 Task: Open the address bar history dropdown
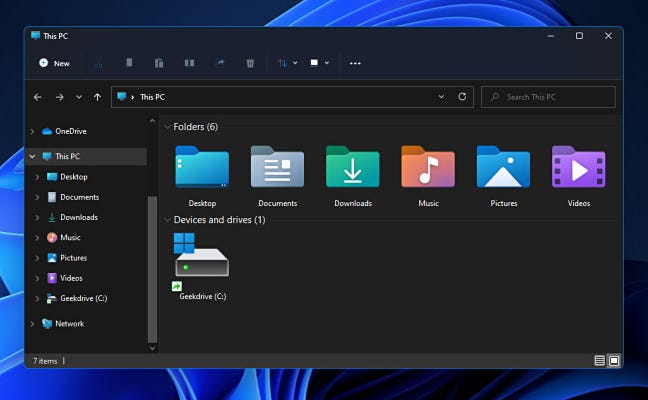pyautogui.click(x=441, y=97)
